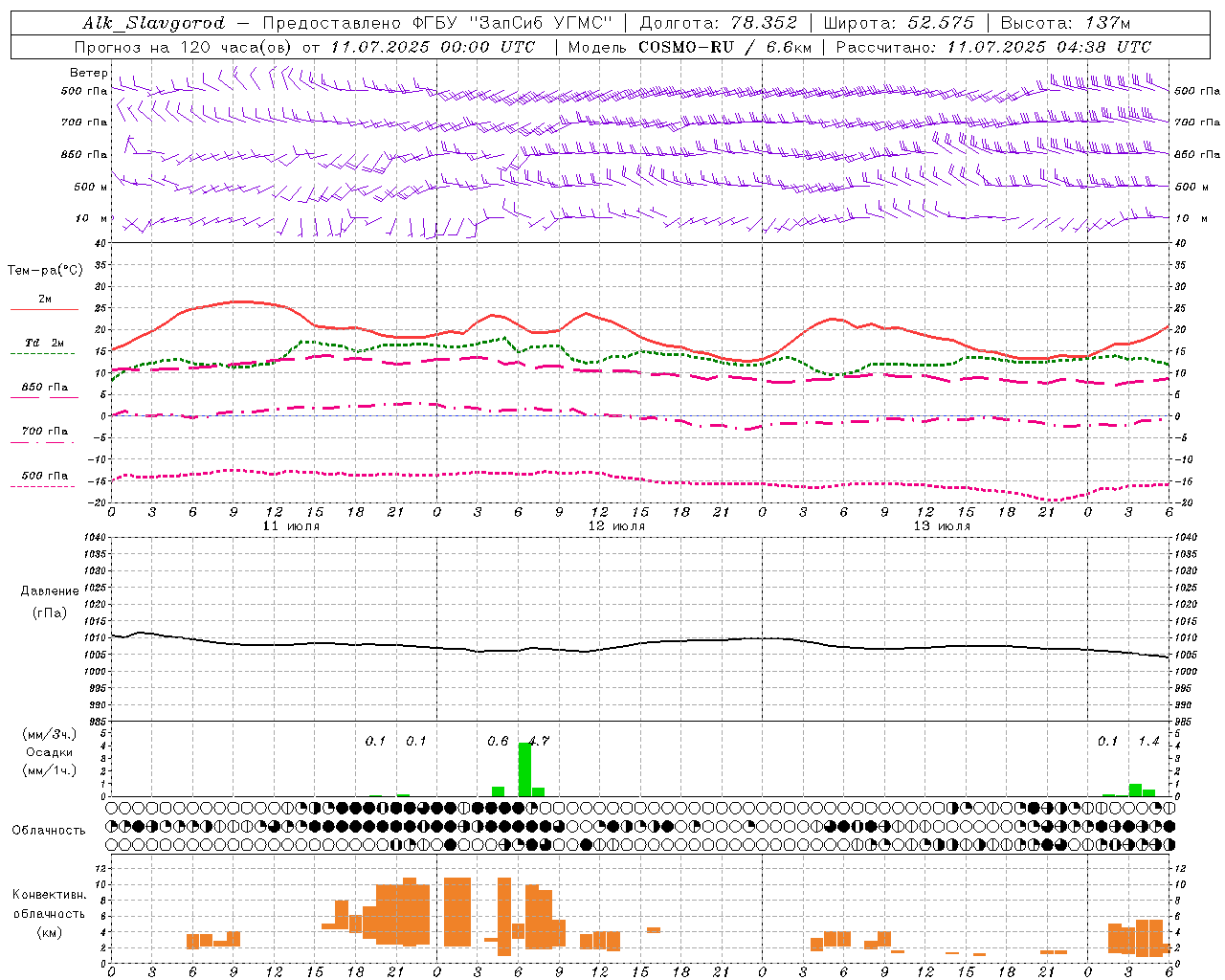Click the 'Ветер' wind panel label

89,73
